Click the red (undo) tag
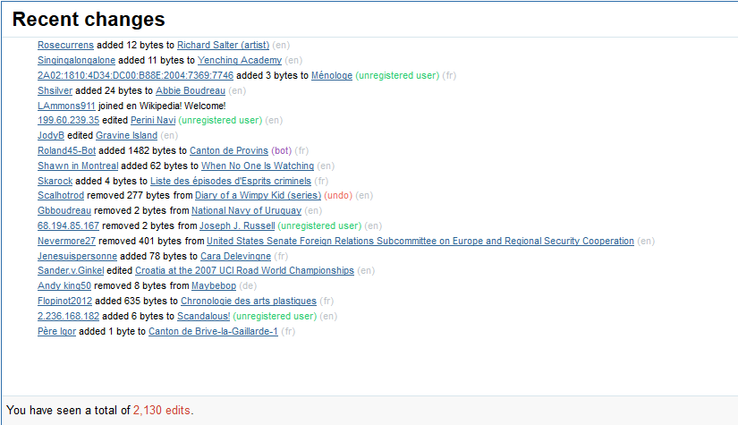 [x=338, y=195]
